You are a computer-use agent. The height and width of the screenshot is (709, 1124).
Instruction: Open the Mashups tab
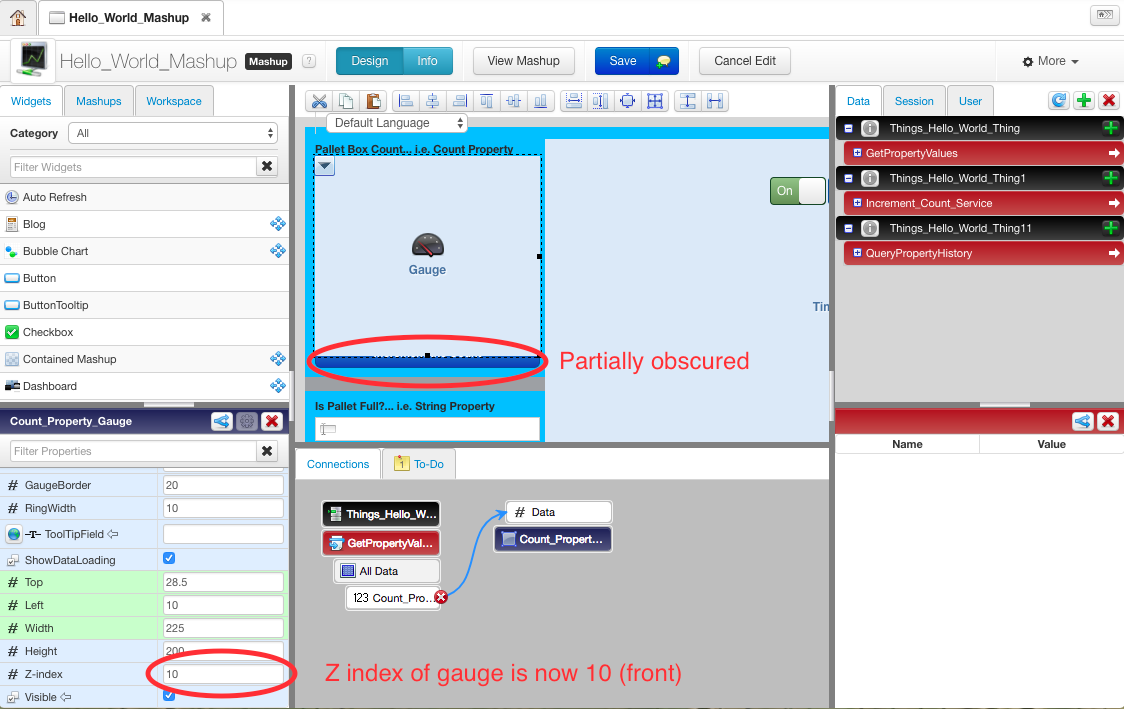click(x=99, y=101)
